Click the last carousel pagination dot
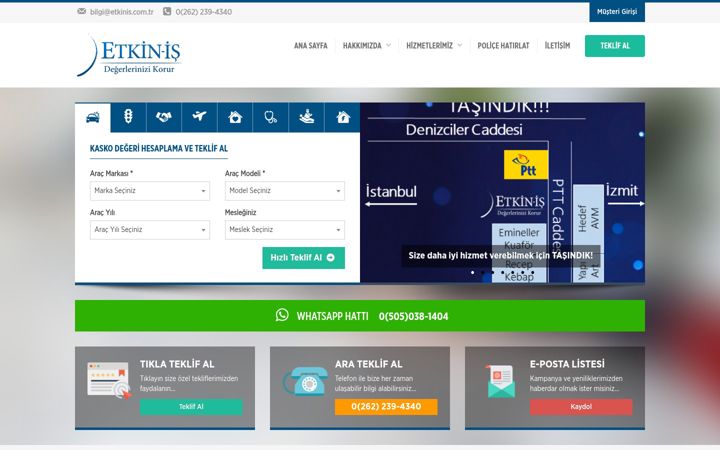The width and height of the screenshot is (720, 450). point(532,272)
